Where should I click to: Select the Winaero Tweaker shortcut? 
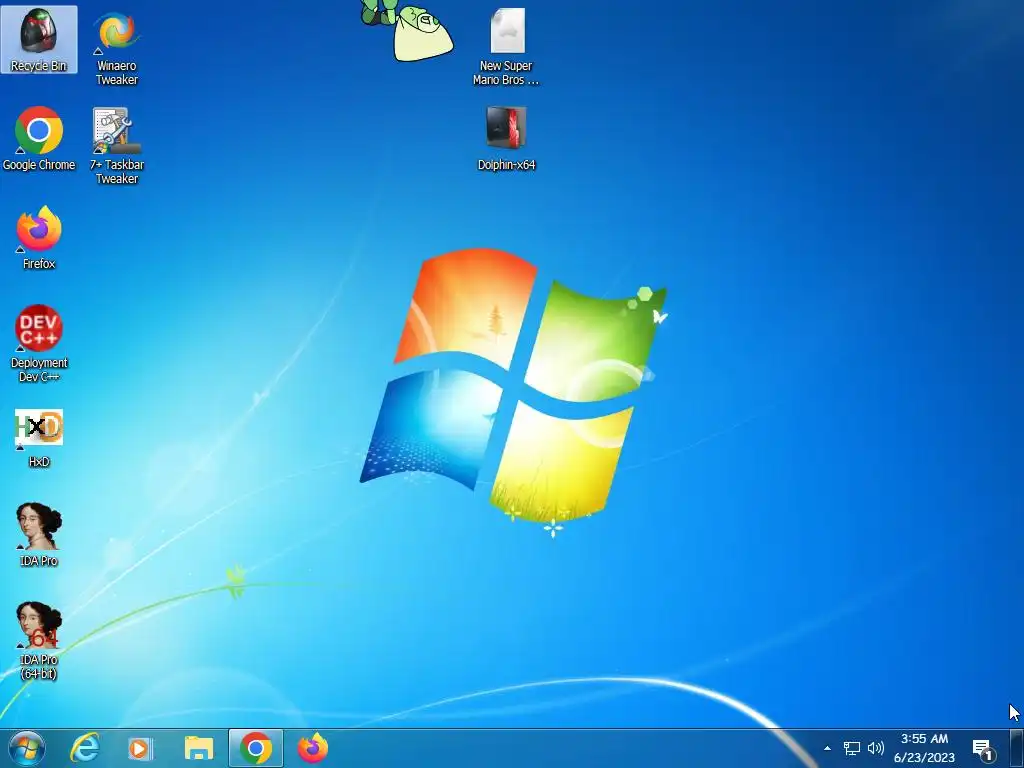click(117, 47)
